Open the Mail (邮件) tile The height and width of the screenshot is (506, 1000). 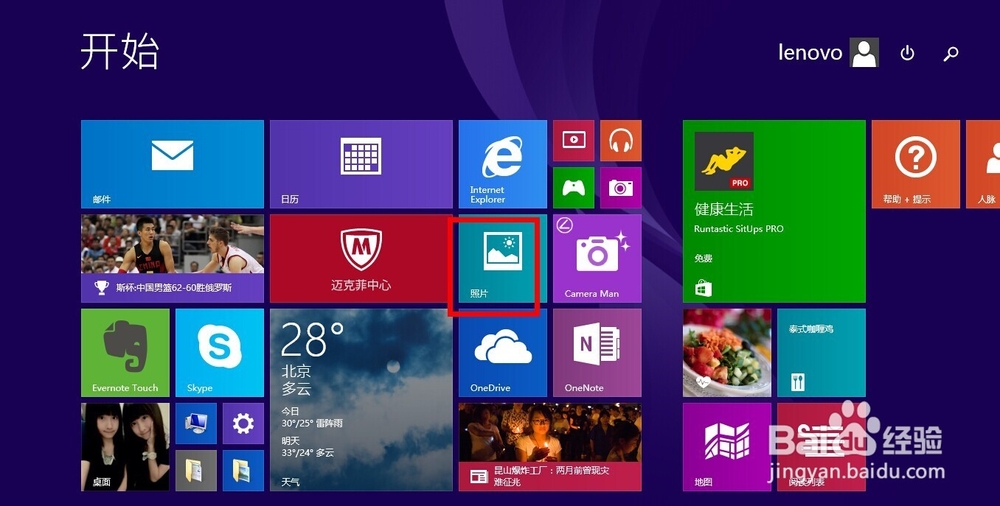pos(172,164)
